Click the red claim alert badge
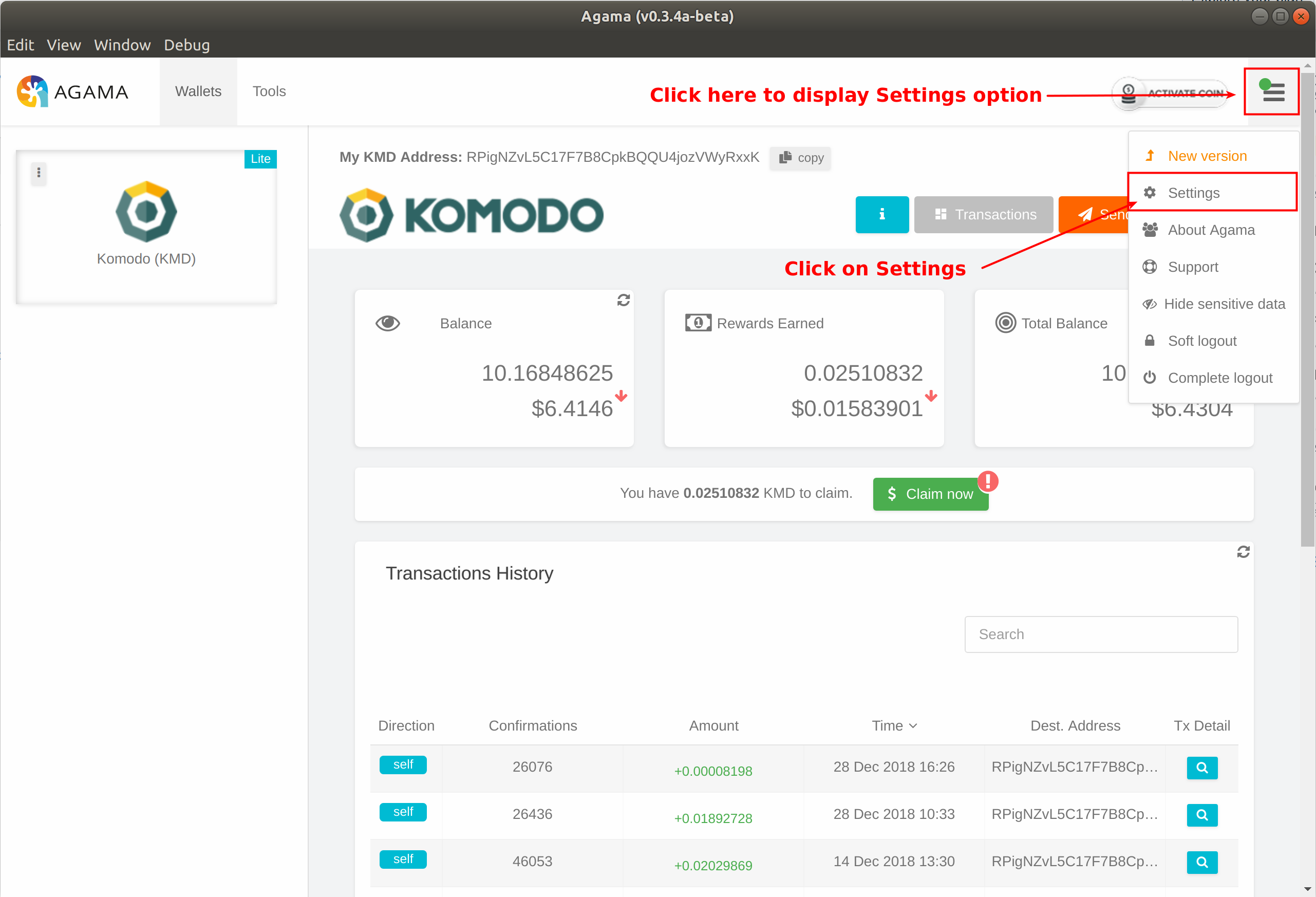Viewport: 1316px width, 897px height. [x=988, y=481]
